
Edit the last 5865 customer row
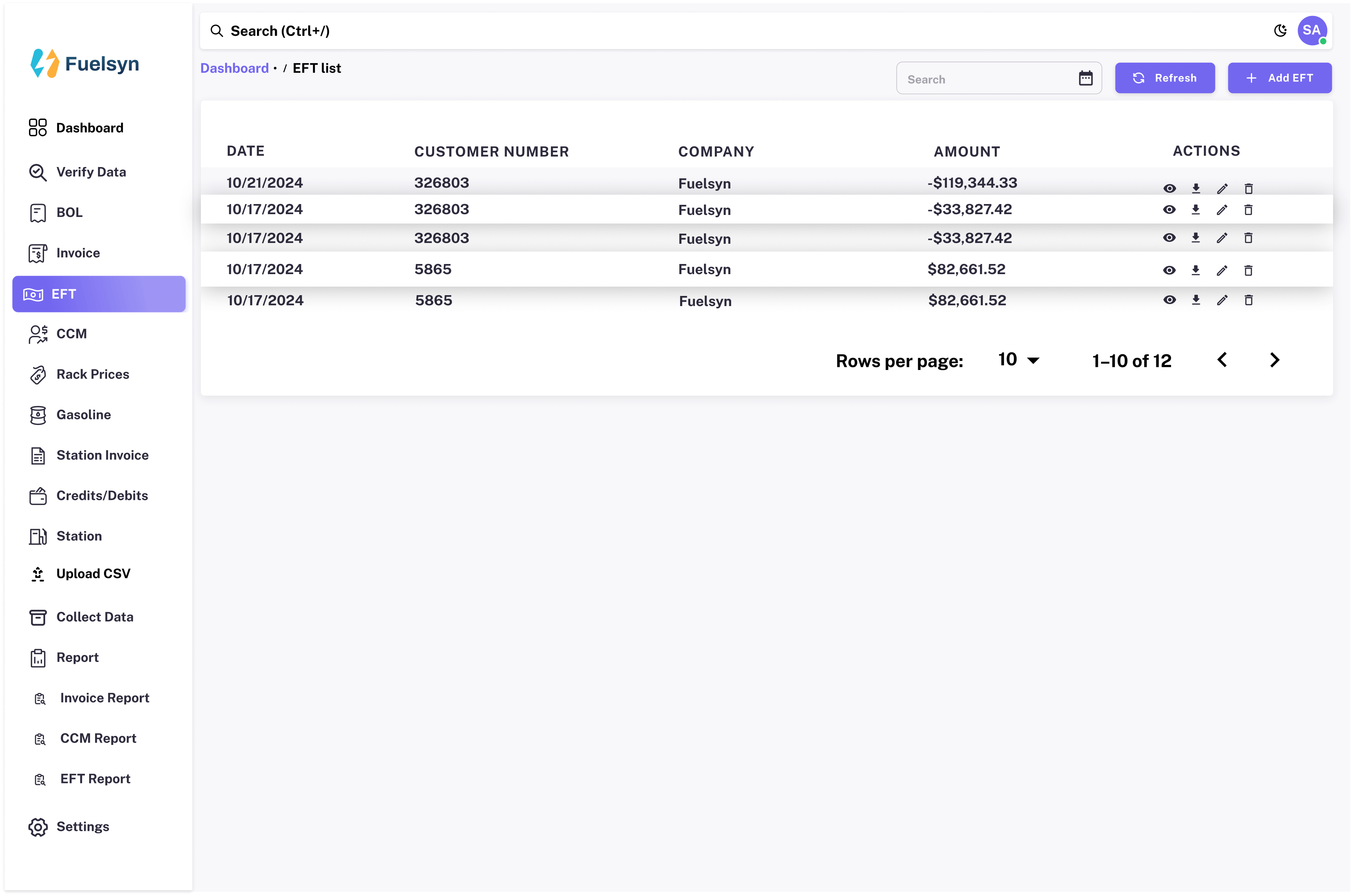click(x=1222, y=300)
